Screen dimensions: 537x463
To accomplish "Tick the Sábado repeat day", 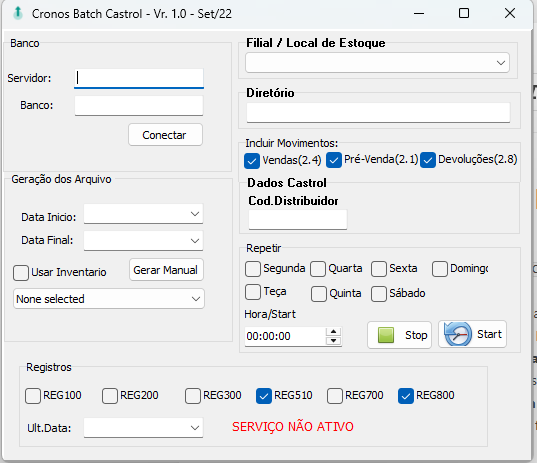I will [379, 294].
